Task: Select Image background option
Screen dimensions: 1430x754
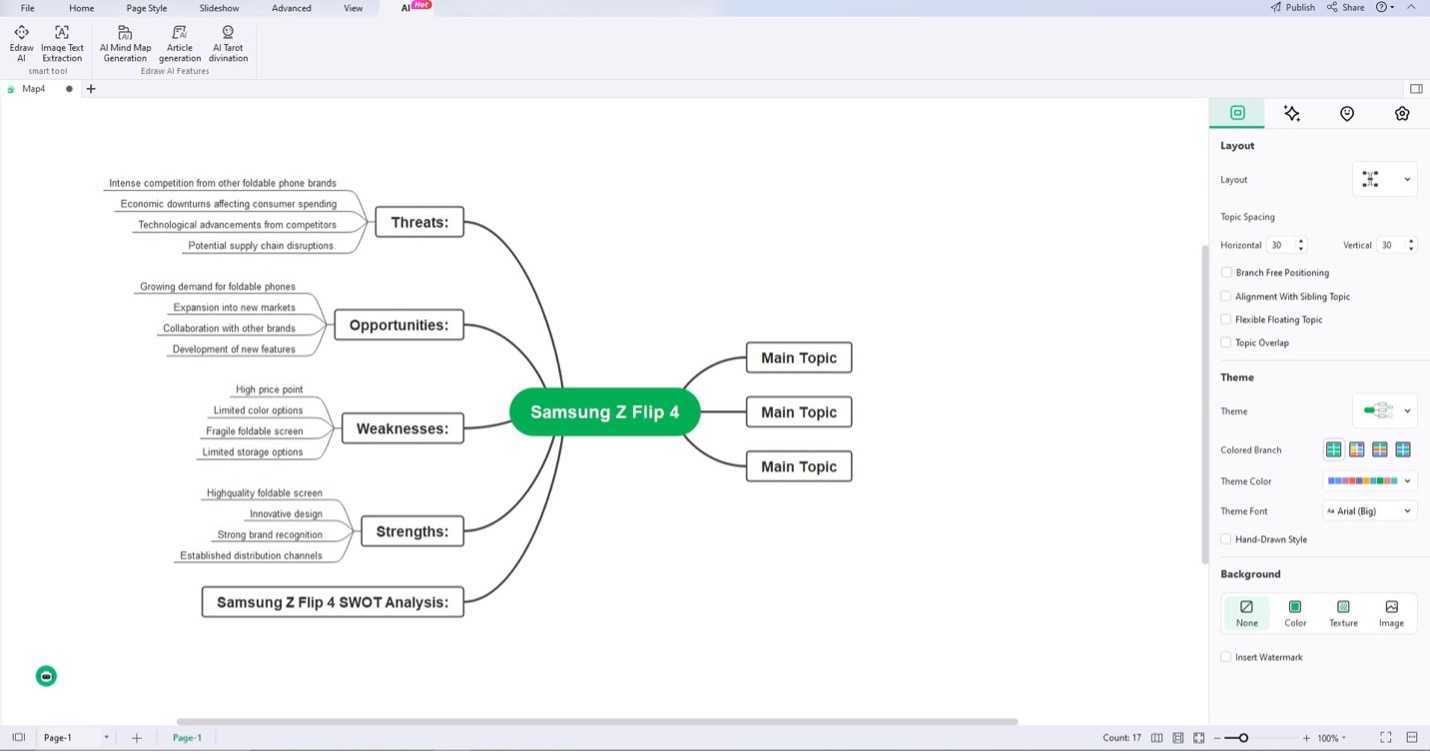Action: coord(1391,614)
